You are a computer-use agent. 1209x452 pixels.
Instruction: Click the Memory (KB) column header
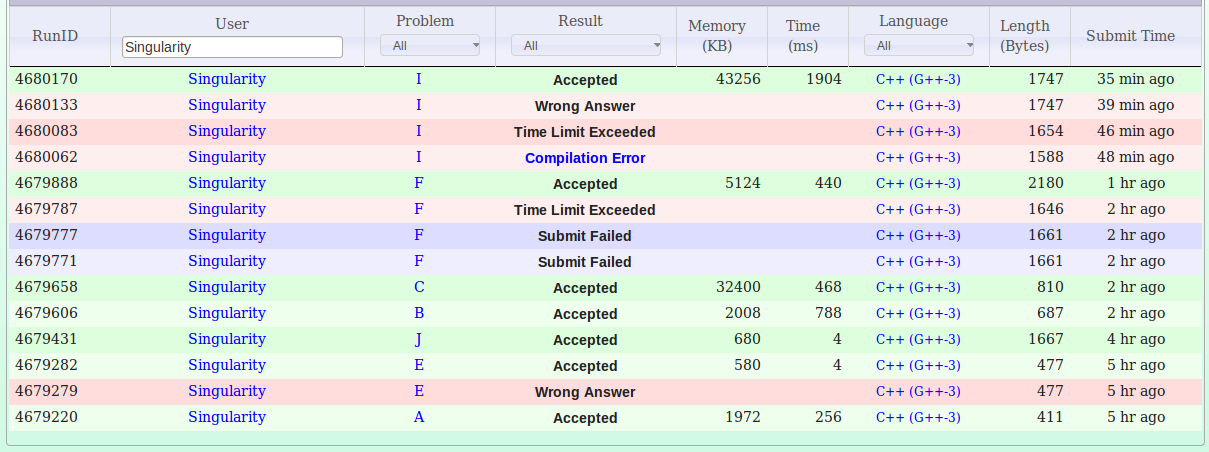click(x=717, y=36)
